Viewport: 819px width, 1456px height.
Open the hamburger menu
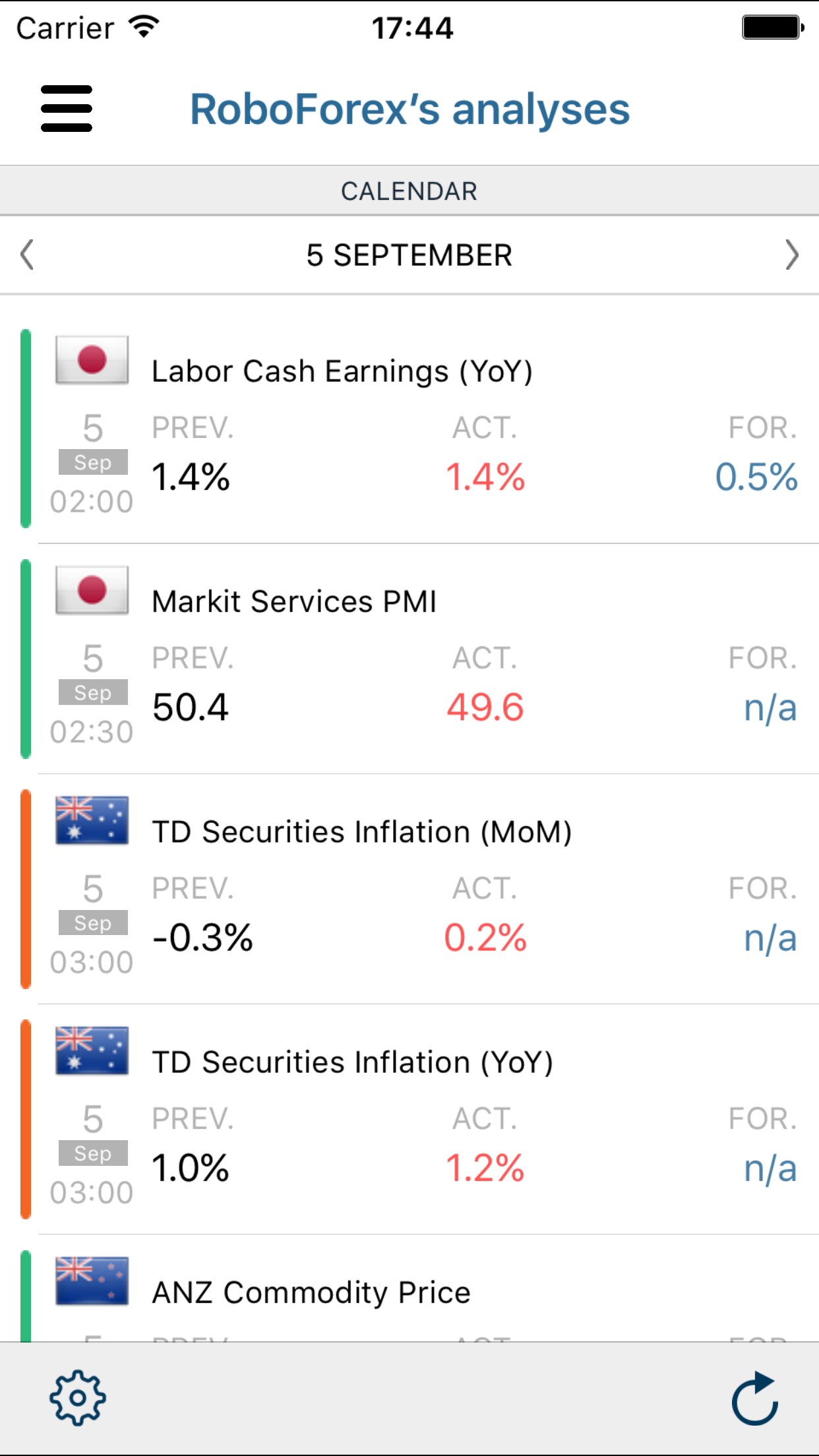(67, 109)
